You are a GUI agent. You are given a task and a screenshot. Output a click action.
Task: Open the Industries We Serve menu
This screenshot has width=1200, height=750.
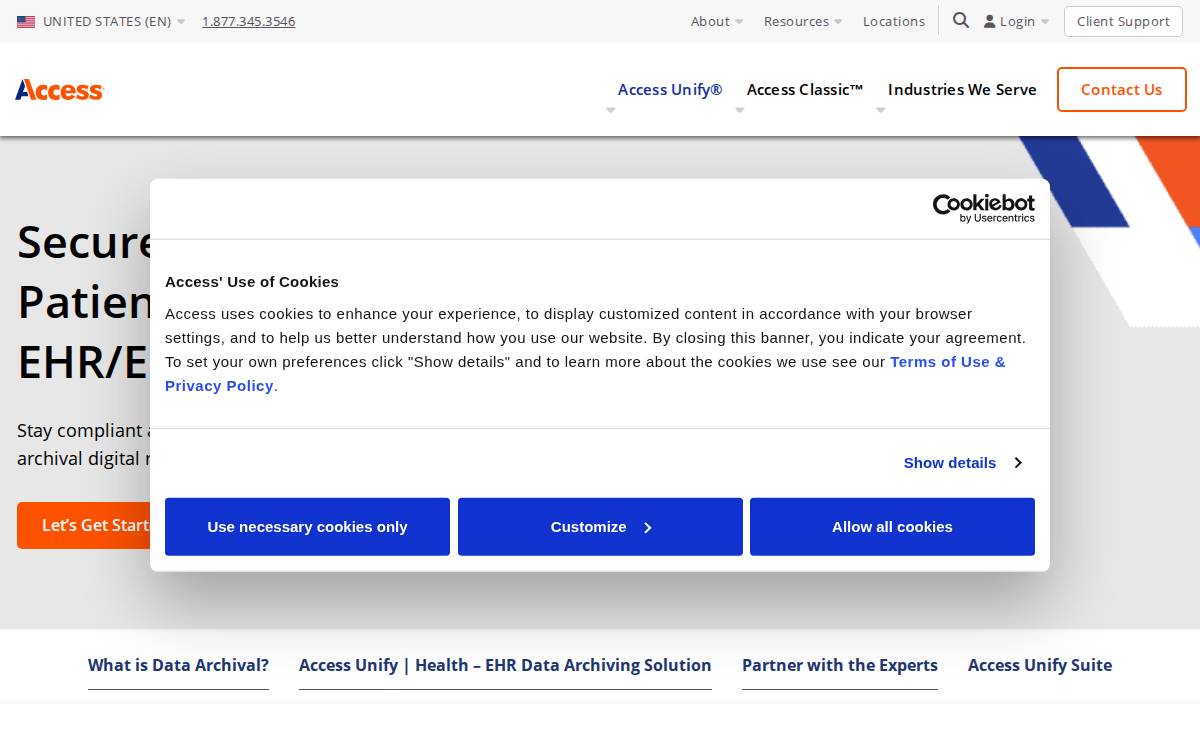(962, 90)
